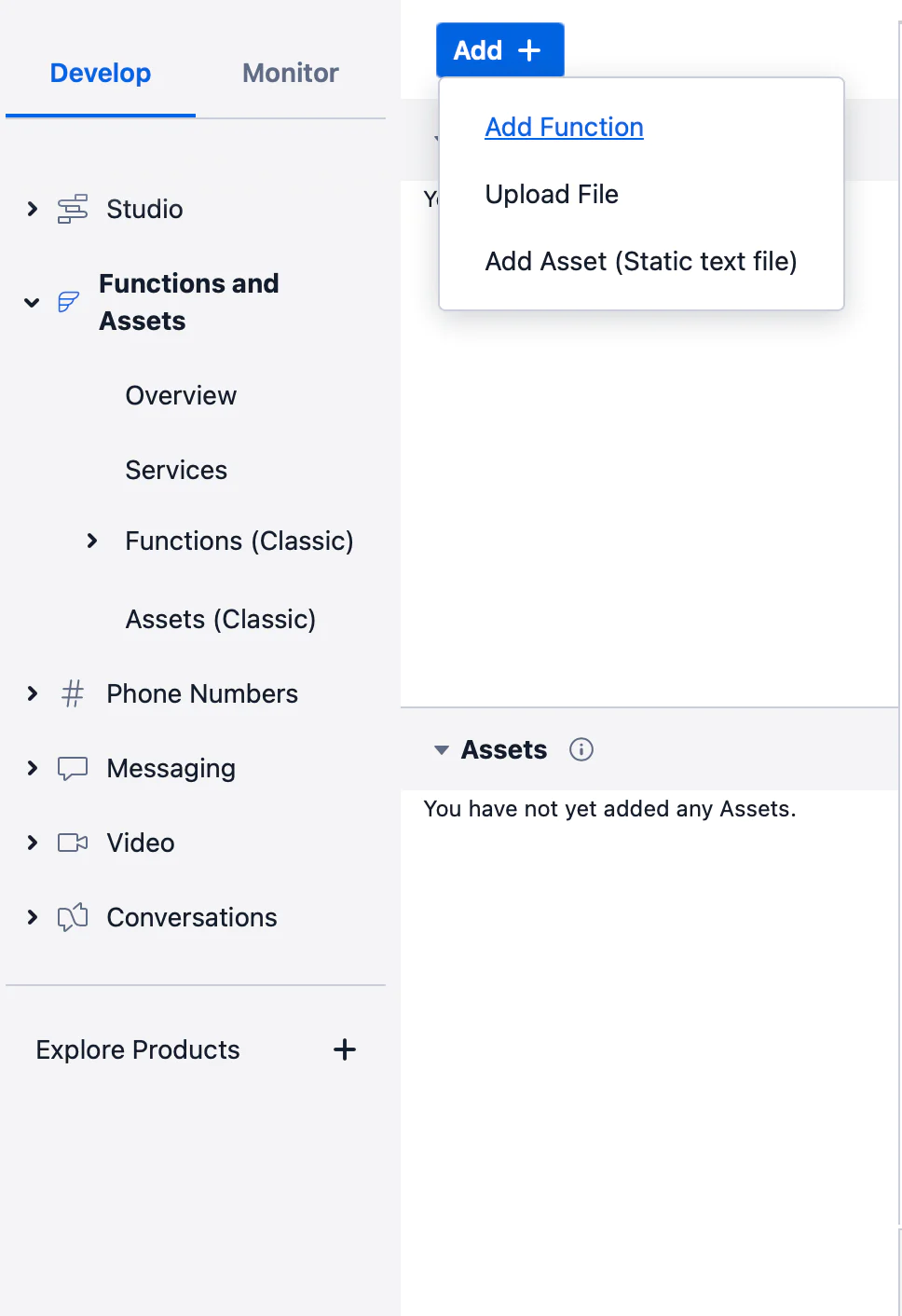Collapse the Assets panel triangle
The image size is (902, 1316).
tap(442, 749)
